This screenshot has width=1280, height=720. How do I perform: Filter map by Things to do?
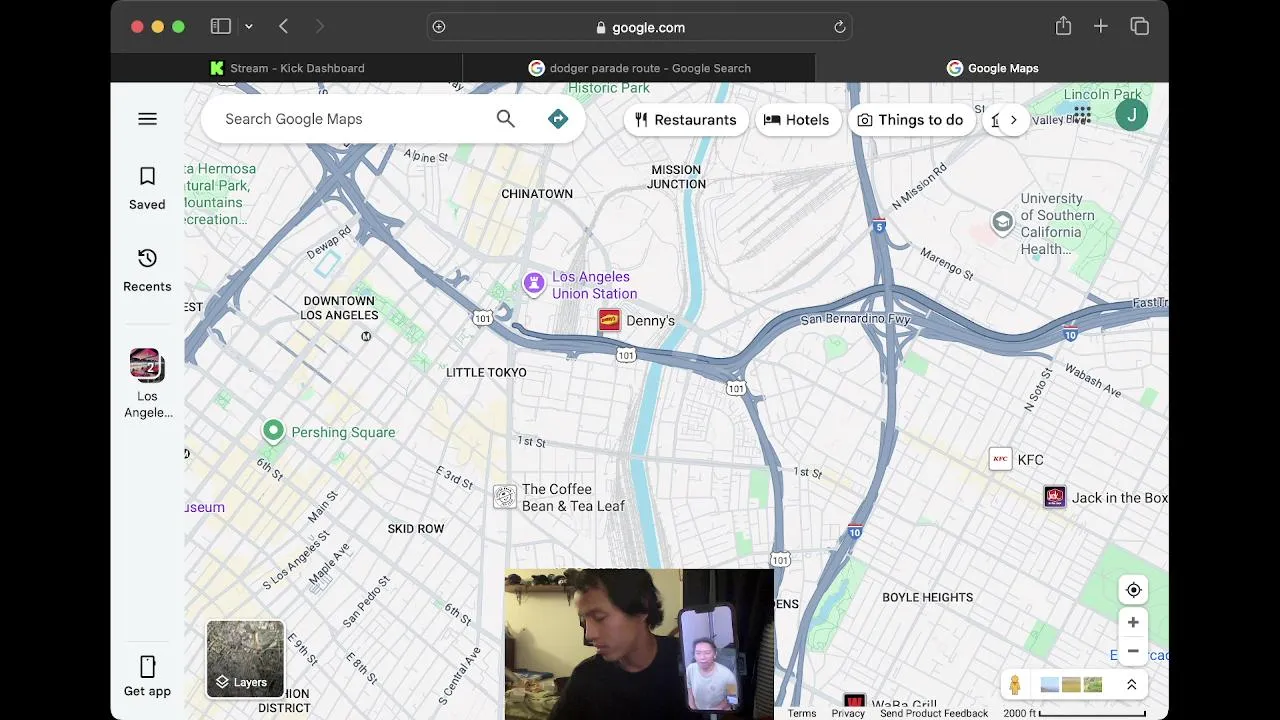click(x=911, y=120)
